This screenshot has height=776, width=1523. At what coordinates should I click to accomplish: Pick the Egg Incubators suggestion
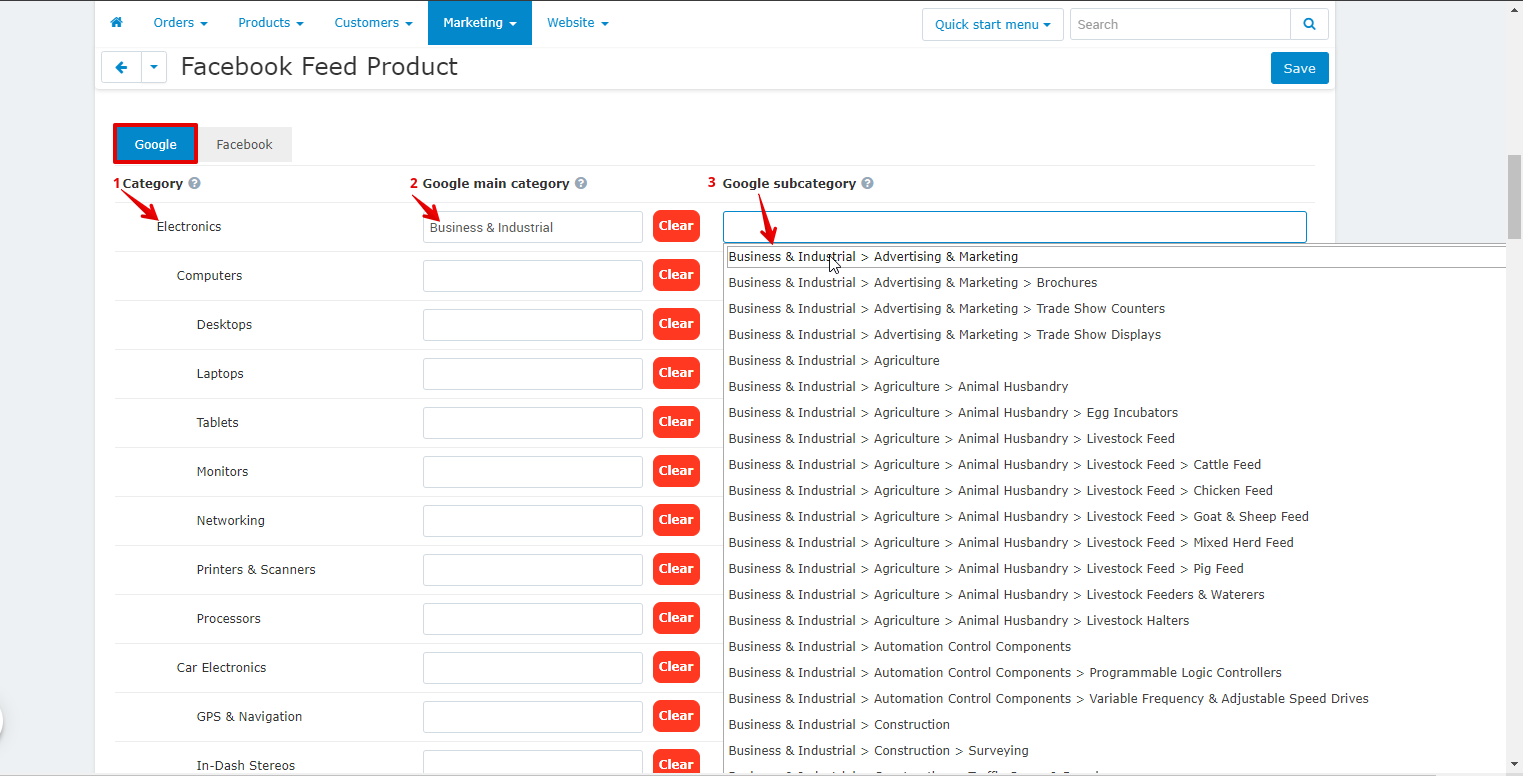1115,413
